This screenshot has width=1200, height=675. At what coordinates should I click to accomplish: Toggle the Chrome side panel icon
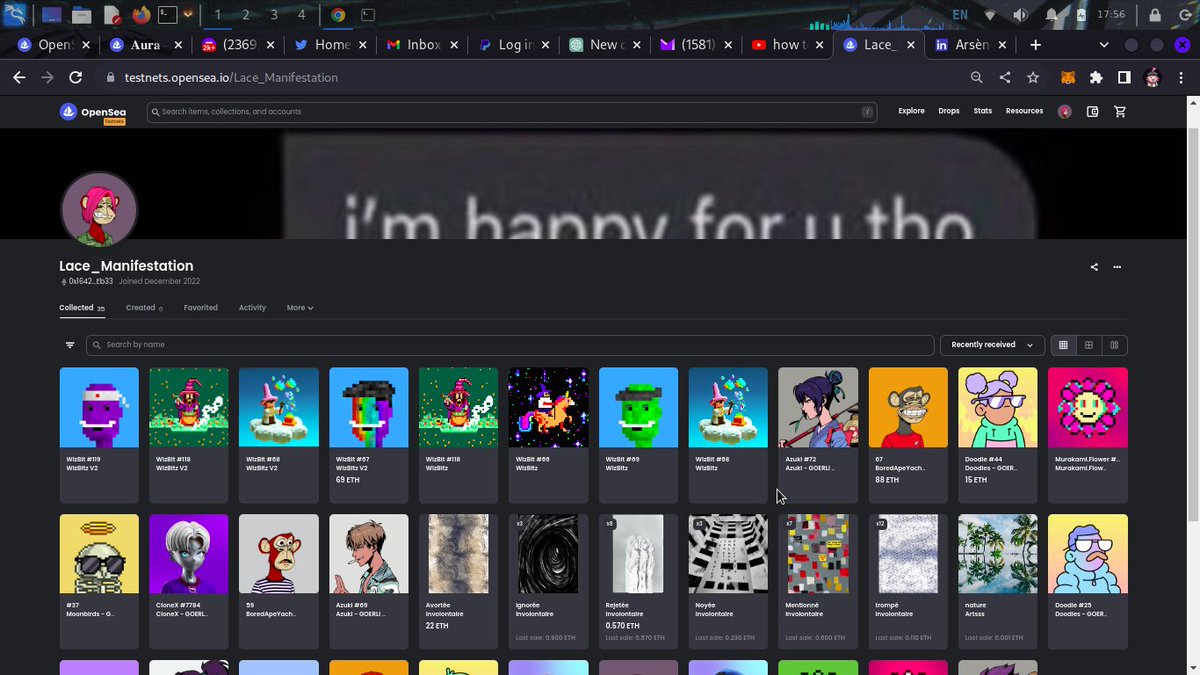click(x=1124, y=77)
